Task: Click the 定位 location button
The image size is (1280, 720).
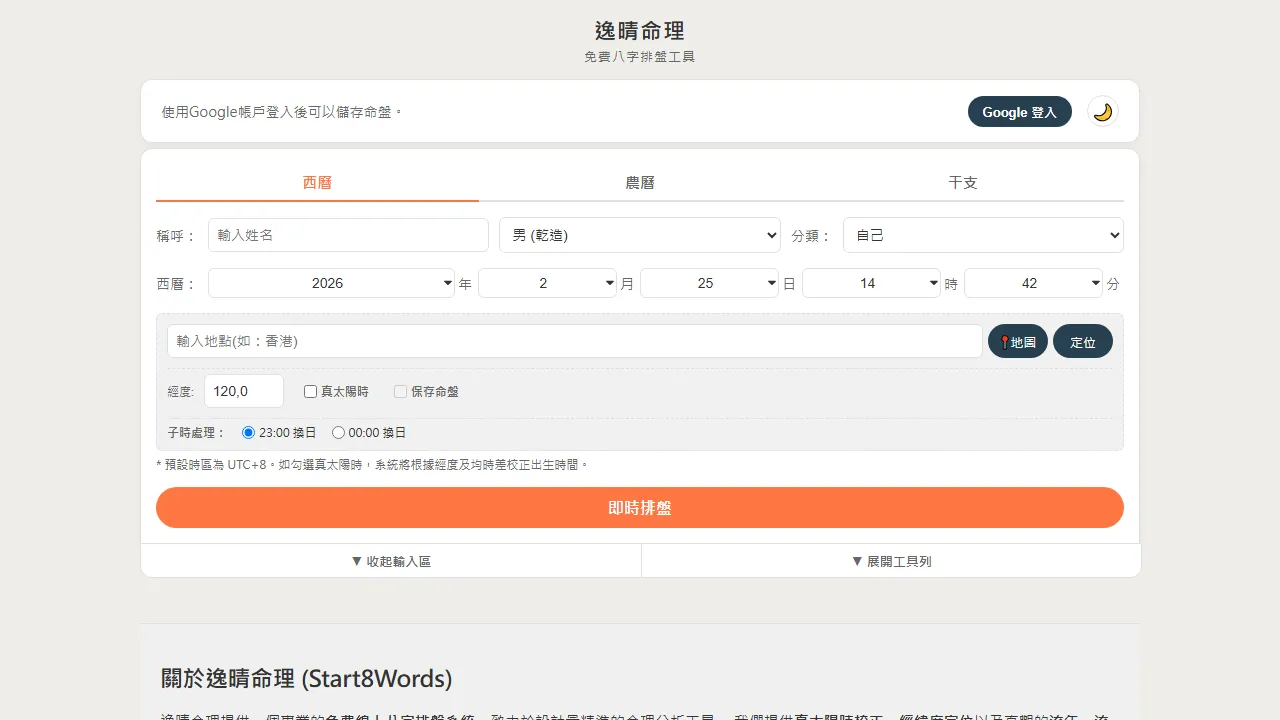Action: 1082,341
